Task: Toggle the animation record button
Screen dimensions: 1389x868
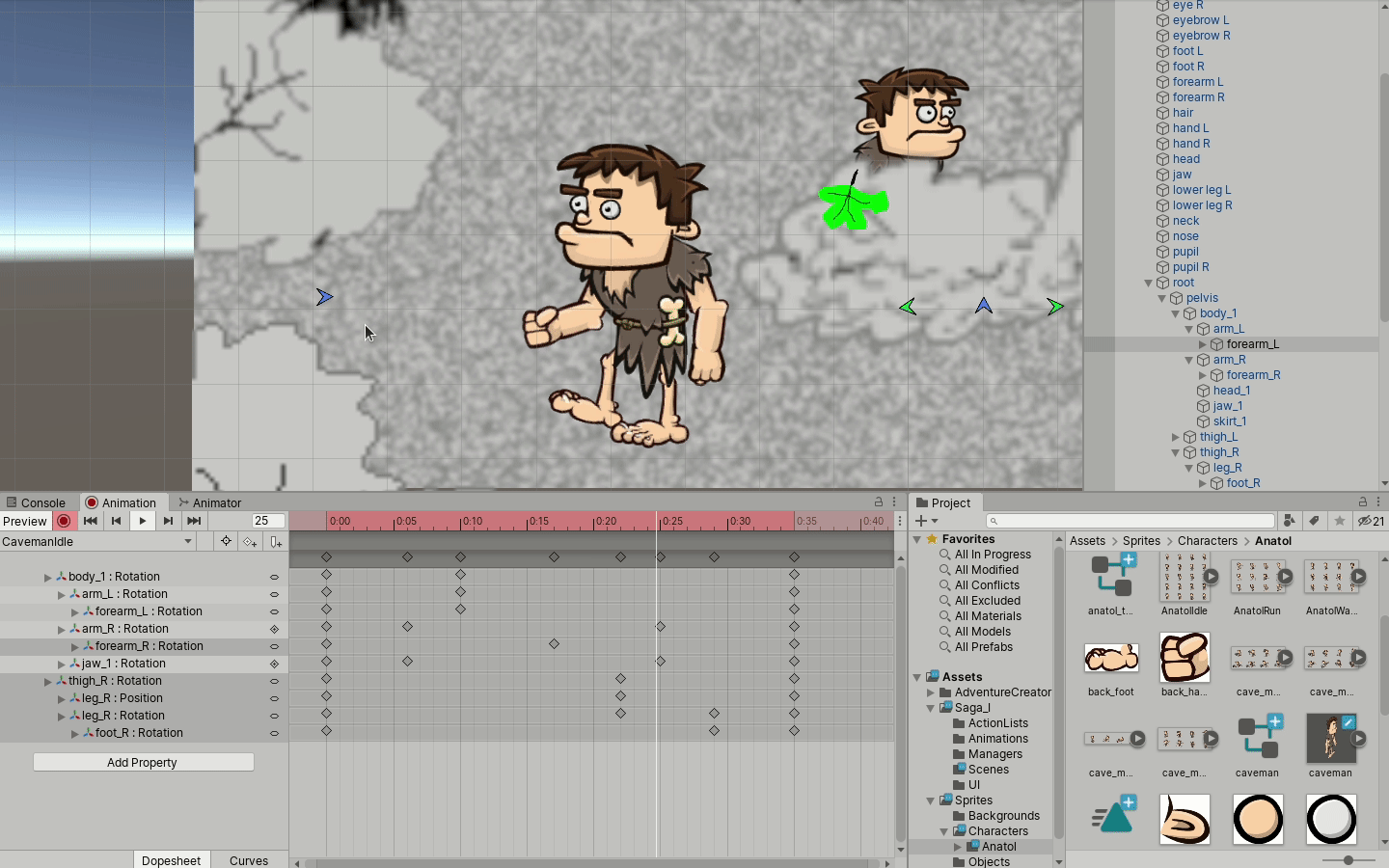Action: [64, 521]
